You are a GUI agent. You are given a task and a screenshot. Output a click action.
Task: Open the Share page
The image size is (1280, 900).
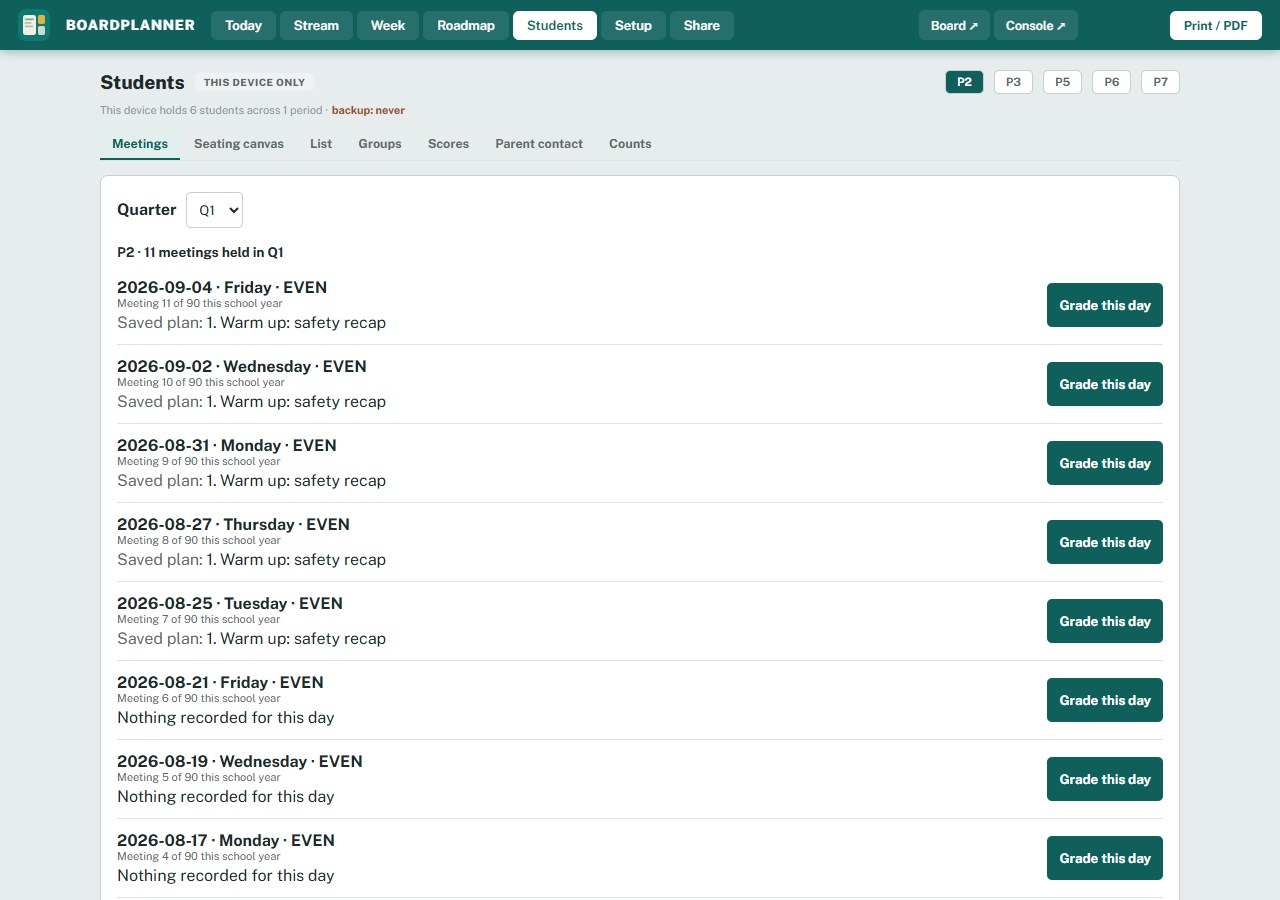click(x=702, y=26)
